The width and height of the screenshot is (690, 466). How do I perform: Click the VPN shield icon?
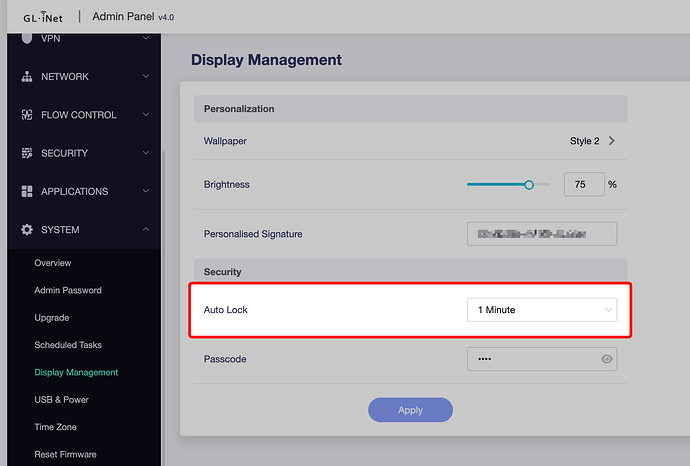(x=27, y=38)
